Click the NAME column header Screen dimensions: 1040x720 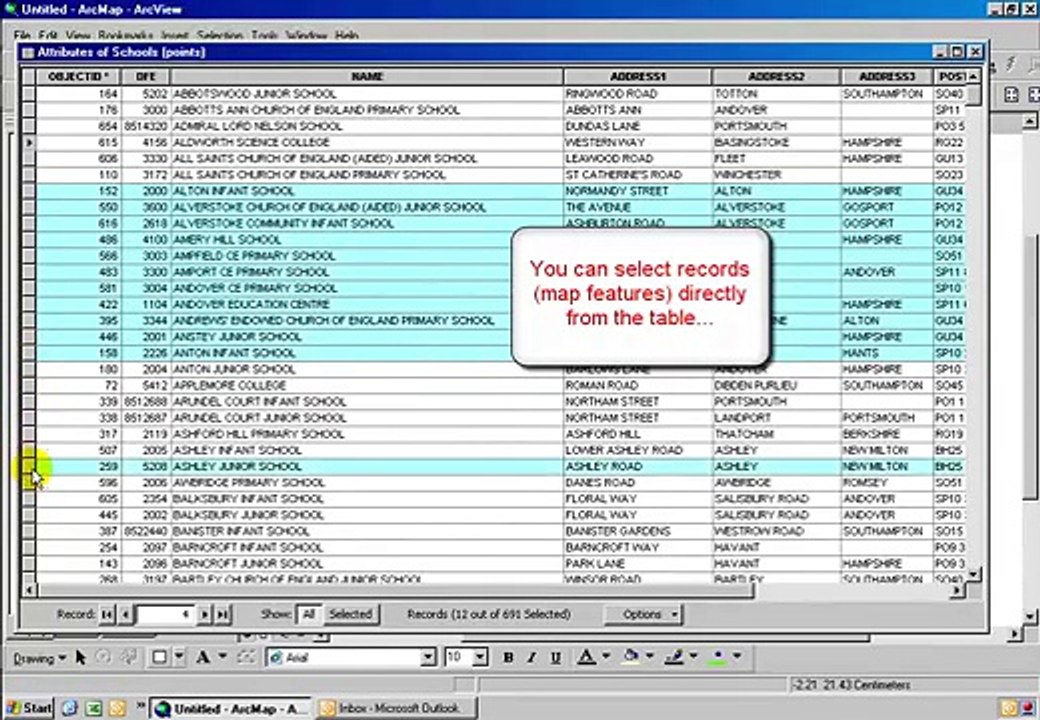[x=367, y=77]
